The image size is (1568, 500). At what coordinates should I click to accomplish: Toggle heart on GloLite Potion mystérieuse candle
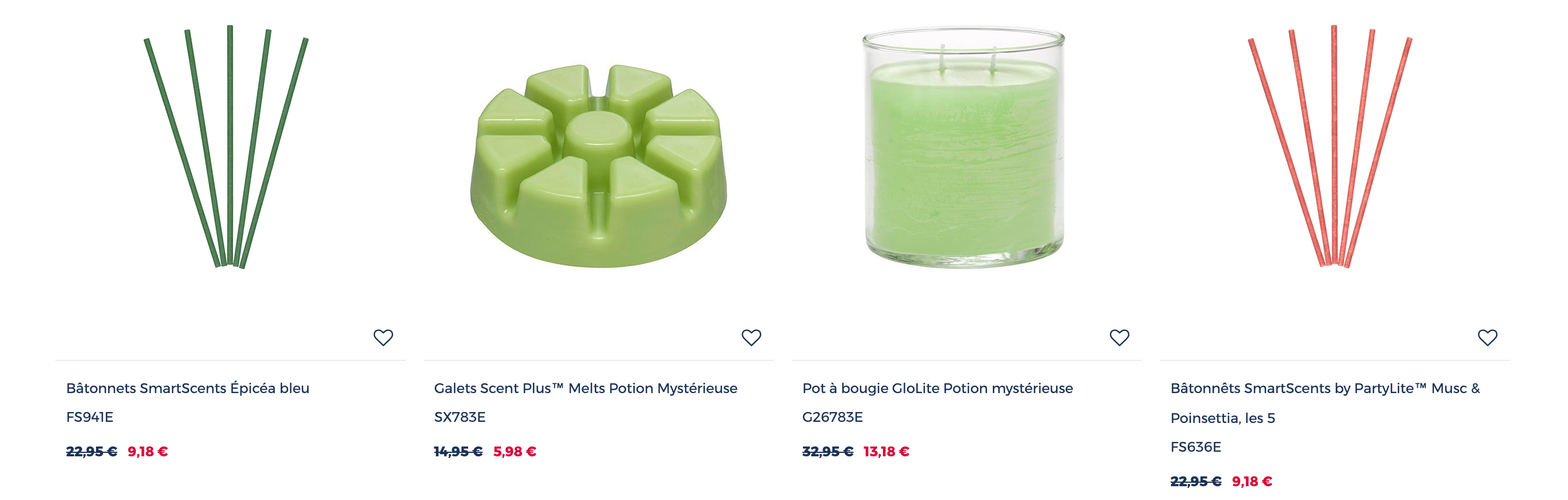1119,337
